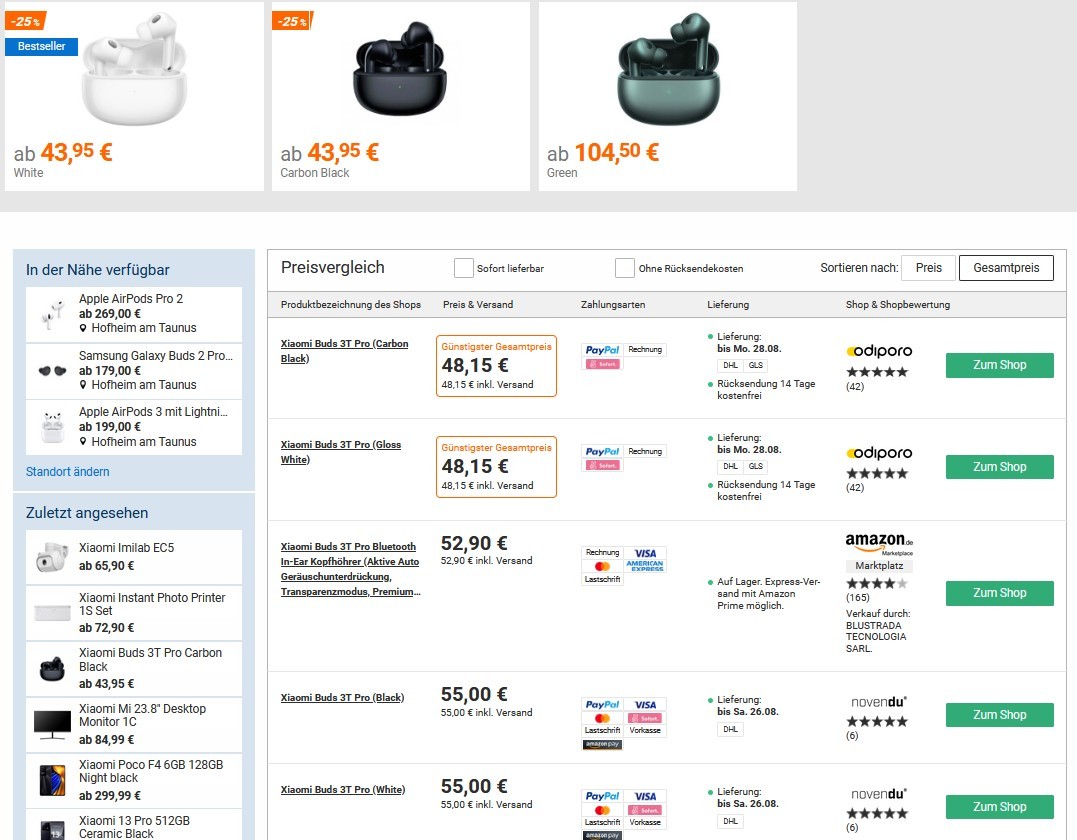The height and width of the screenshot is (840, 1077).
Task: Click the Shop & Shopbewertung column header
Action: coord(898,304)
